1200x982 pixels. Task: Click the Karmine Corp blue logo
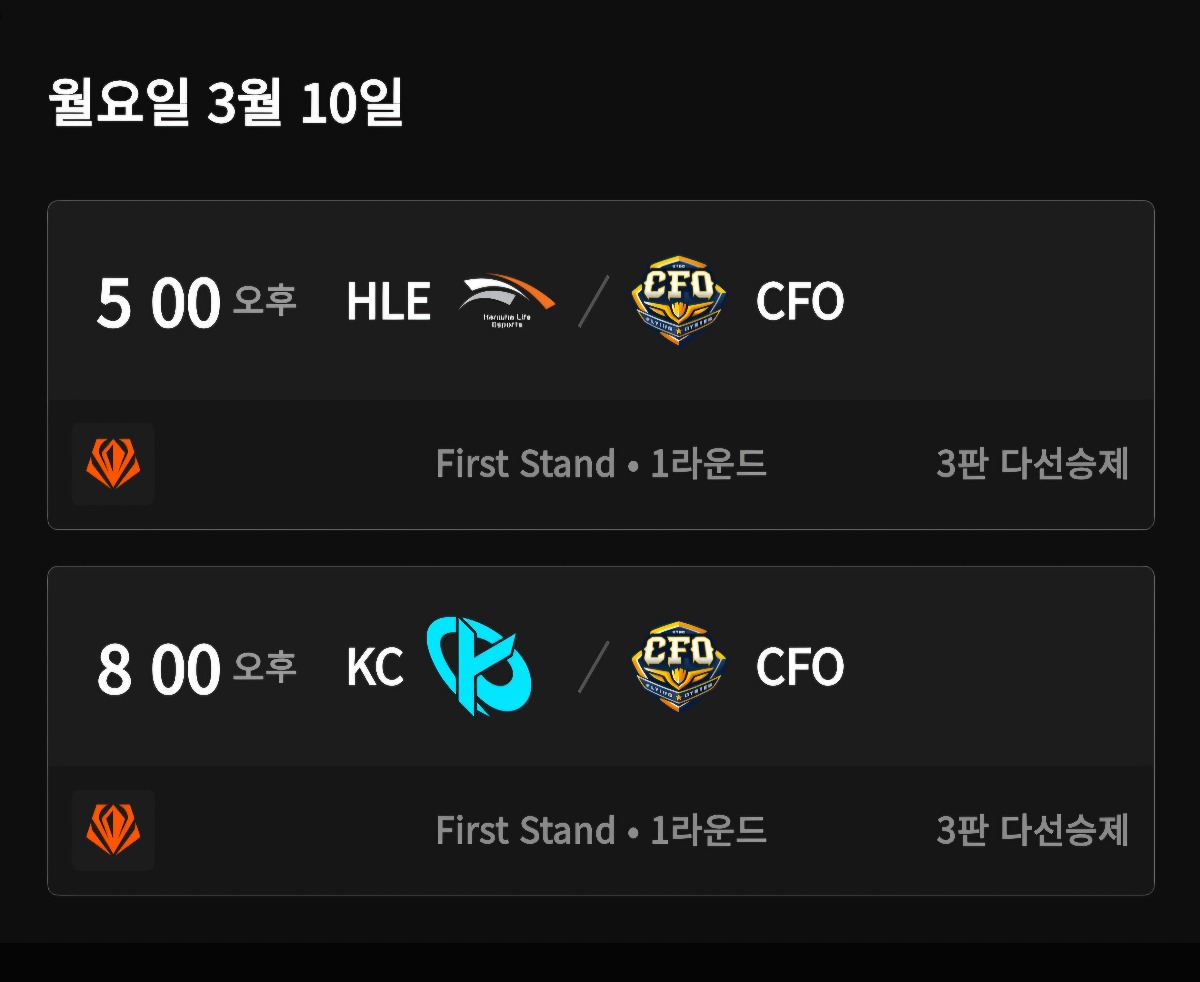[x=479, y=666]
